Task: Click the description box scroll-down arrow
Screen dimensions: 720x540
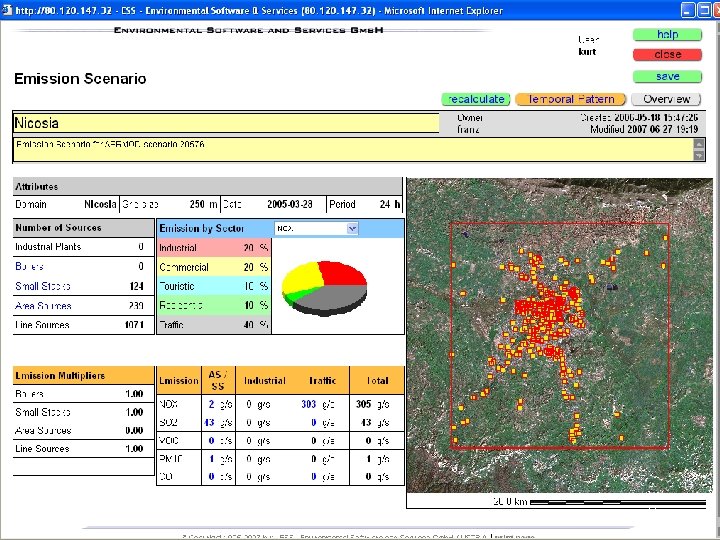Action: [x=700, y=155]
